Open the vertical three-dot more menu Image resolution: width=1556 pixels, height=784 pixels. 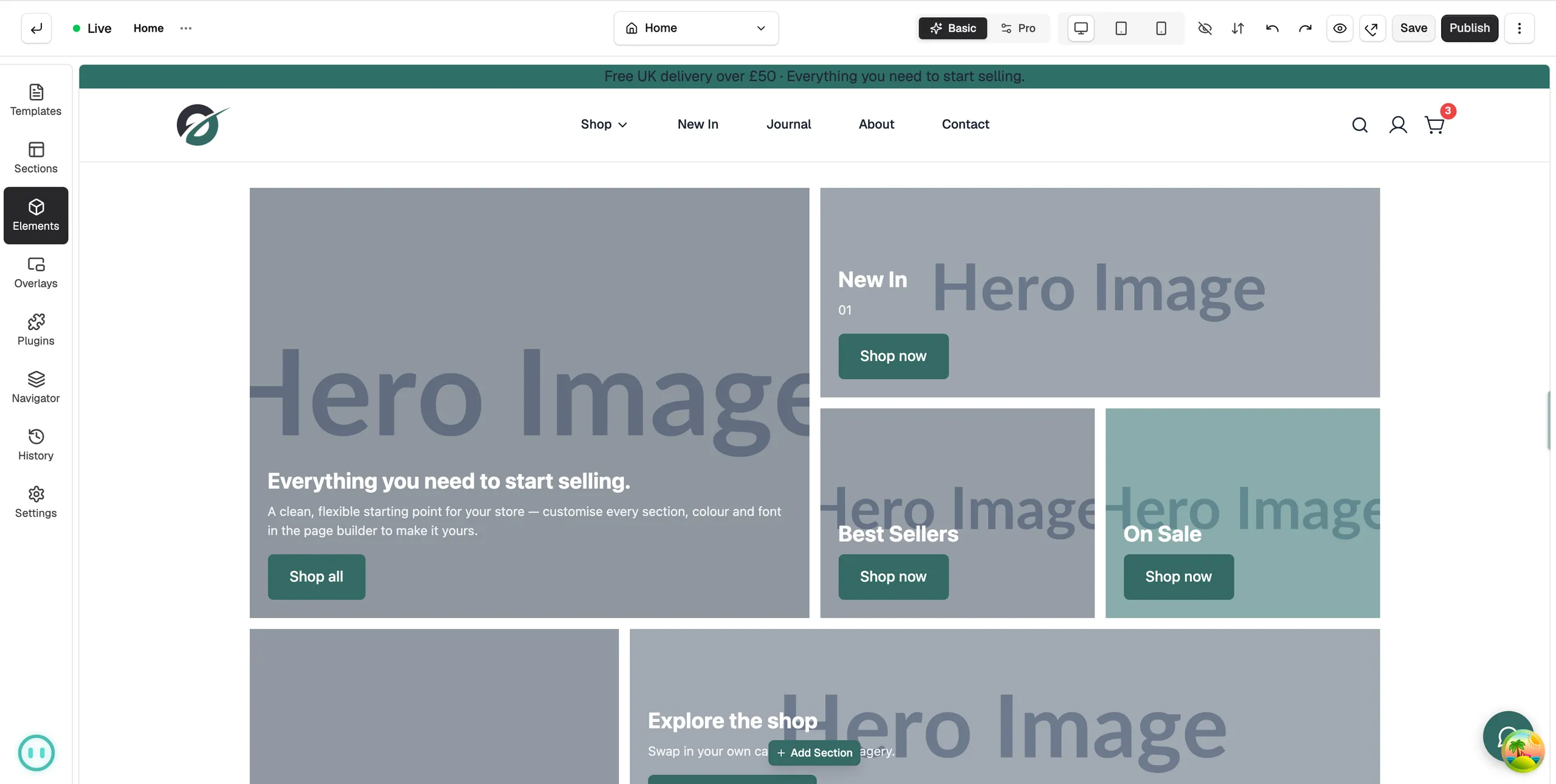(x=1520, y=28)
